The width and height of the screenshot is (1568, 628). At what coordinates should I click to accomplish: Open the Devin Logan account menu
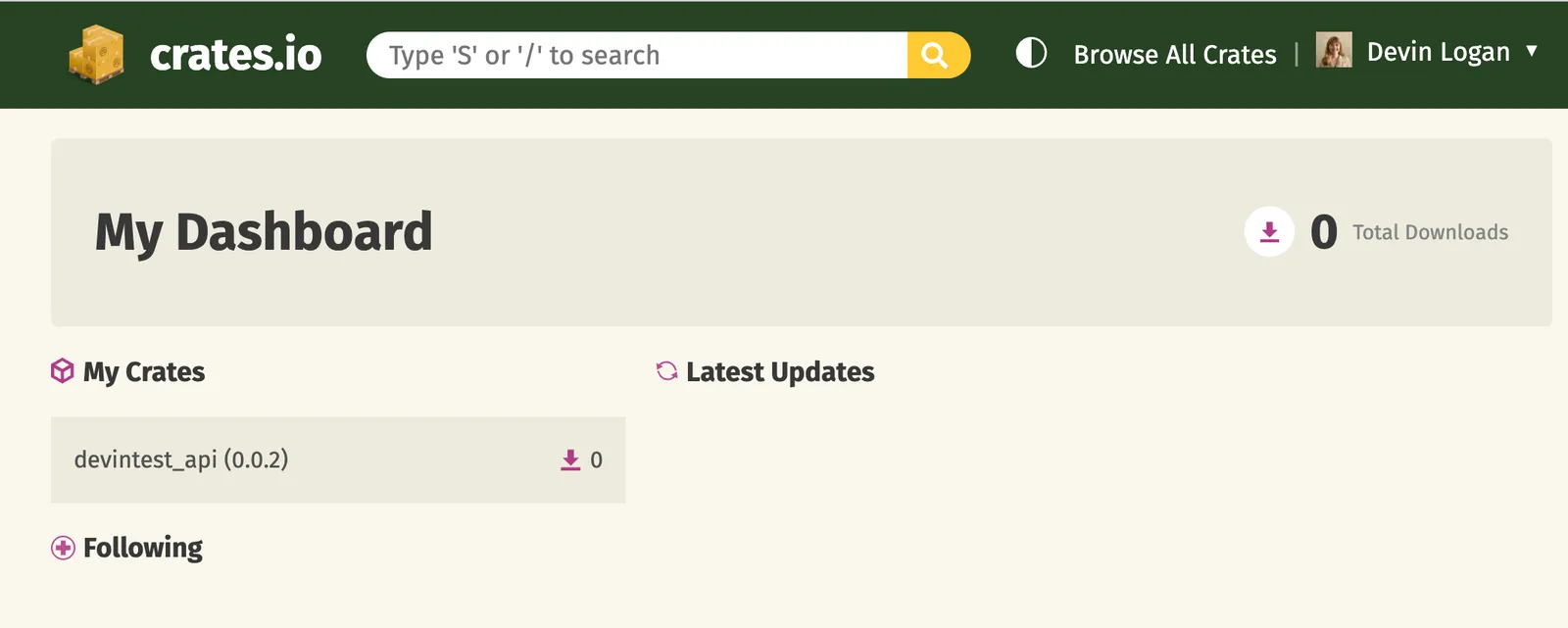click(1427, 51)
